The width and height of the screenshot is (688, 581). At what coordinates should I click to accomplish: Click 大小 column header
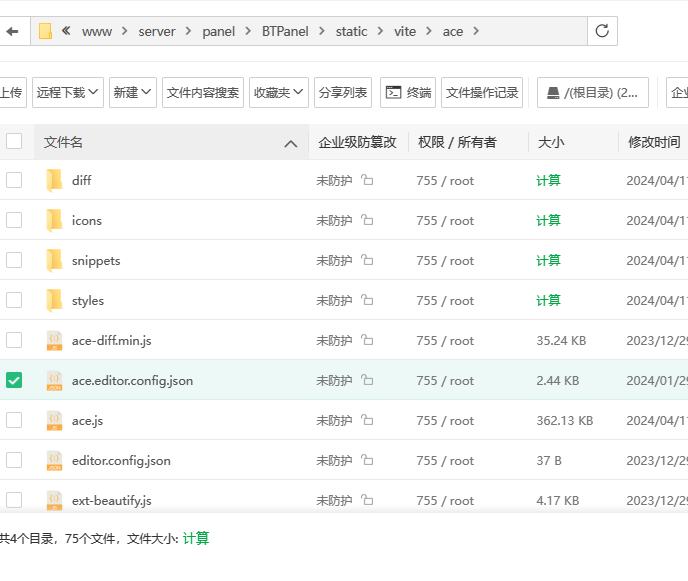tap(551, 142)
